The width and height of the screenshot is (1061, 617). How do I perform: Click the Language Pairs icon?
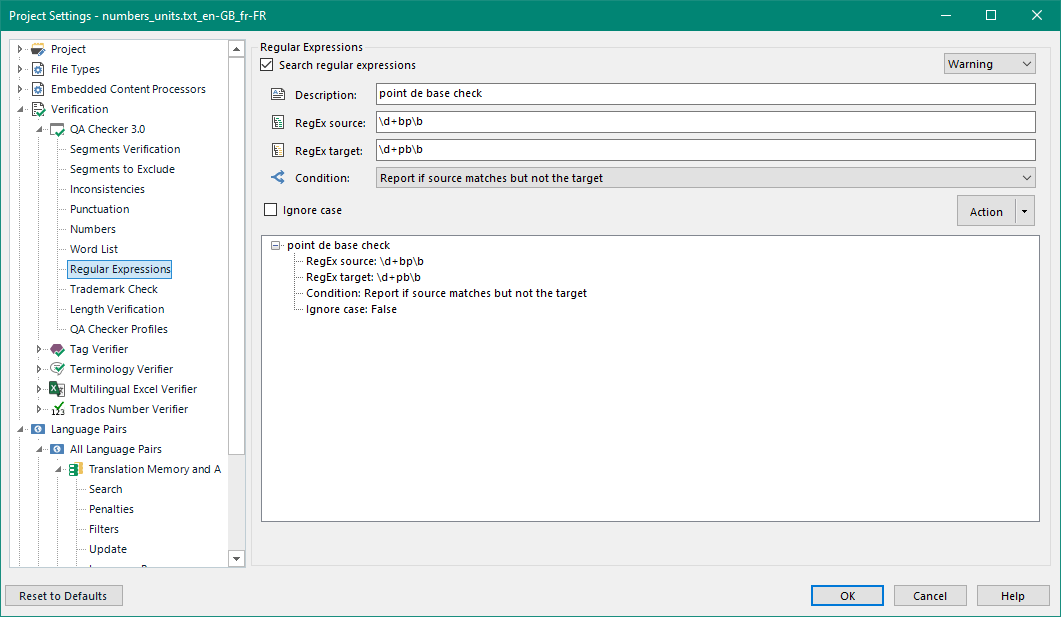(x=38, y=429)
